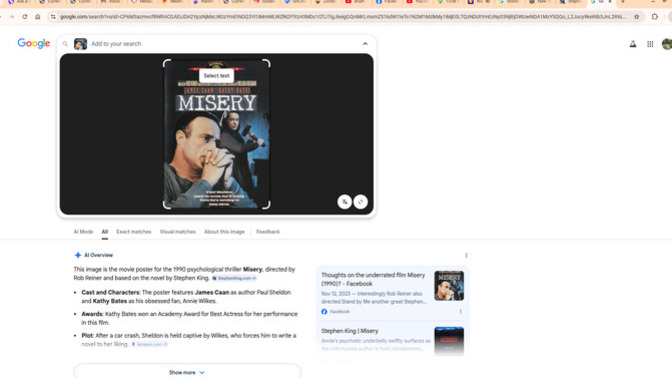This screenshot has width=672, height=378.
Task: Click the Select text button on the poster
Action: [216, 75]
